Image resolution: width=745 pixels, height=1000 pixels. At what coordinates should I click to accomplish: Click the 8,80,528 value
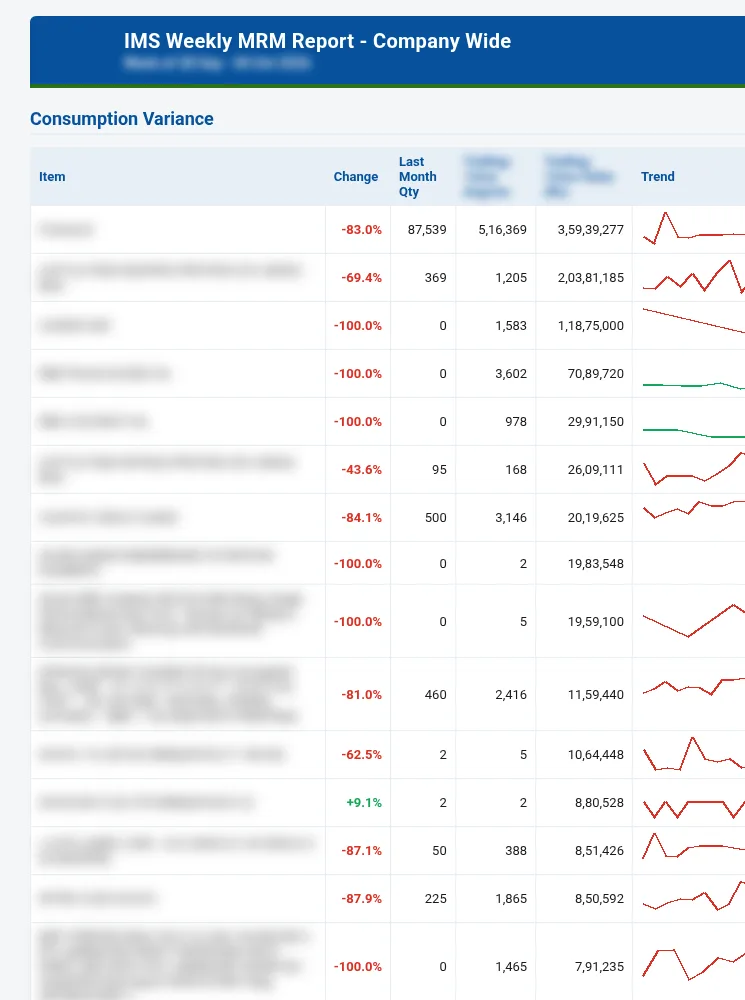(600, 802)
